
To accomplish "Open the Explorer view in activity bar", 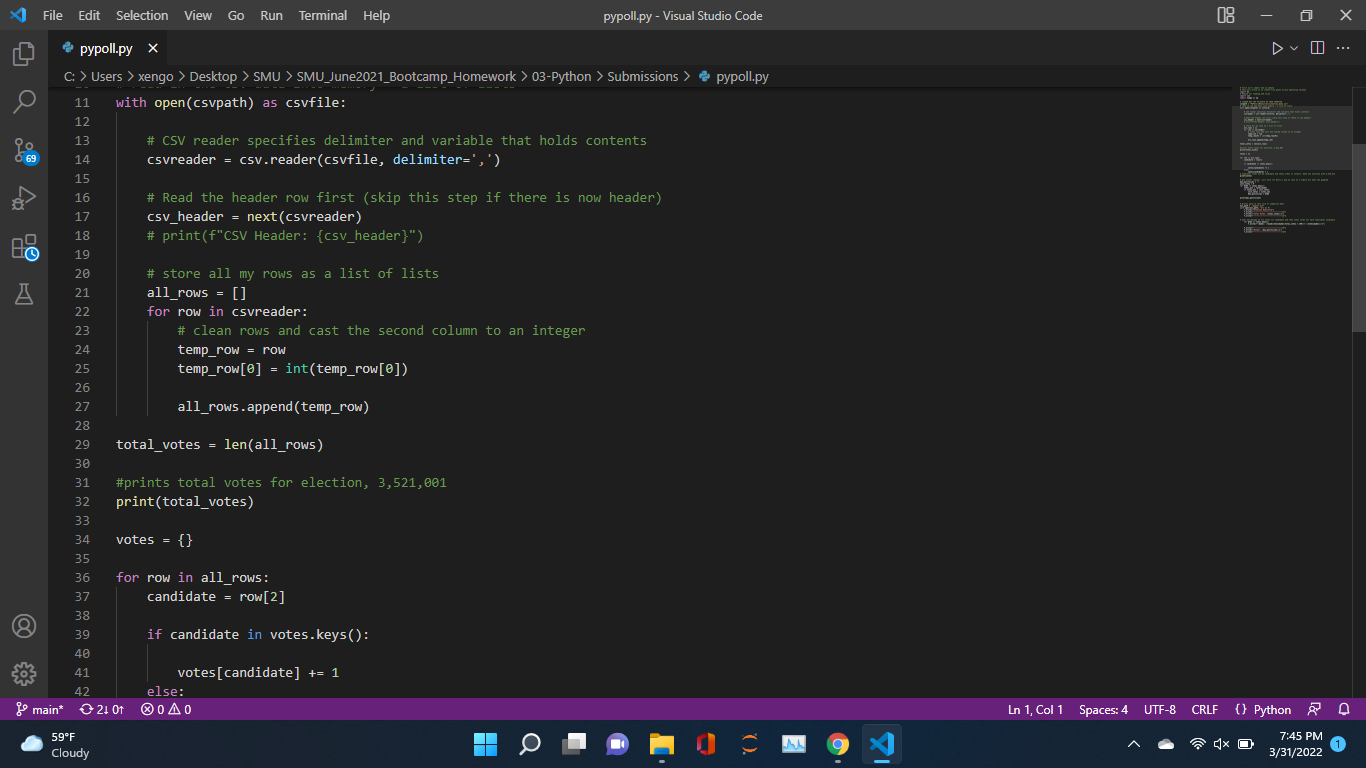I will 24,54.
